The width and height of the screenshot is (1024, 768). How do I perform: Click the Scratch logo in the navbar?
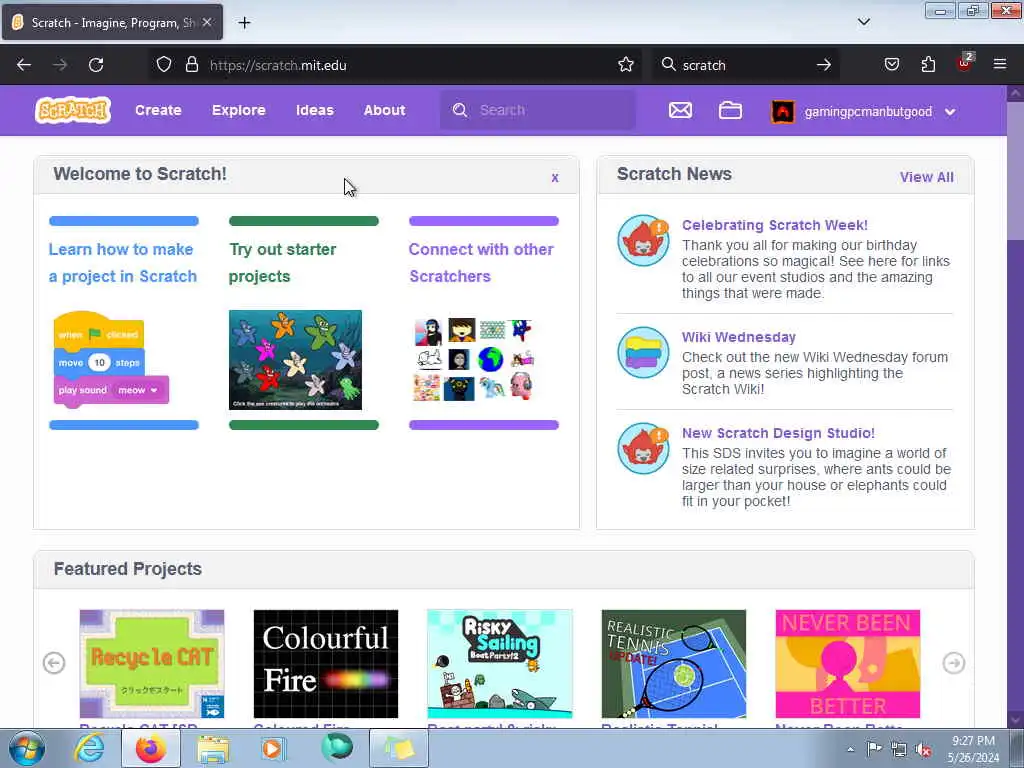pos(72,110)
